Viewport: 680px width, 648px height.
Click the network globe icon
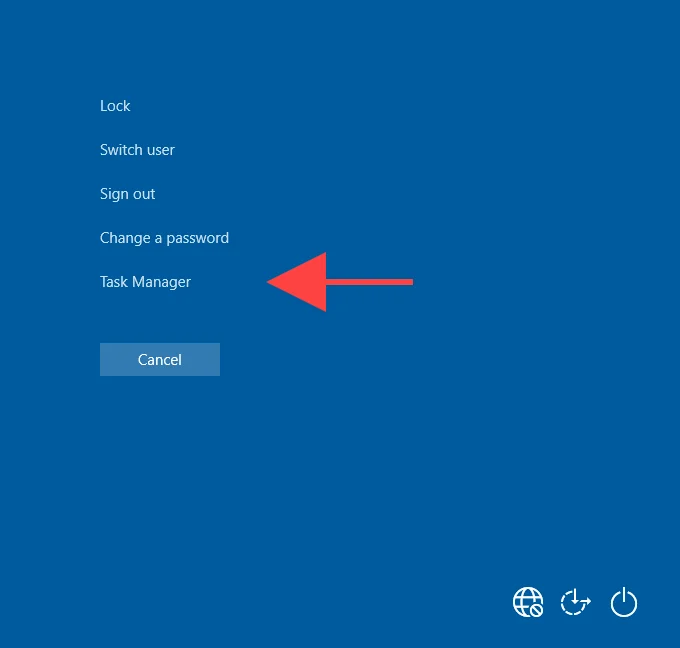click(528, 602)
